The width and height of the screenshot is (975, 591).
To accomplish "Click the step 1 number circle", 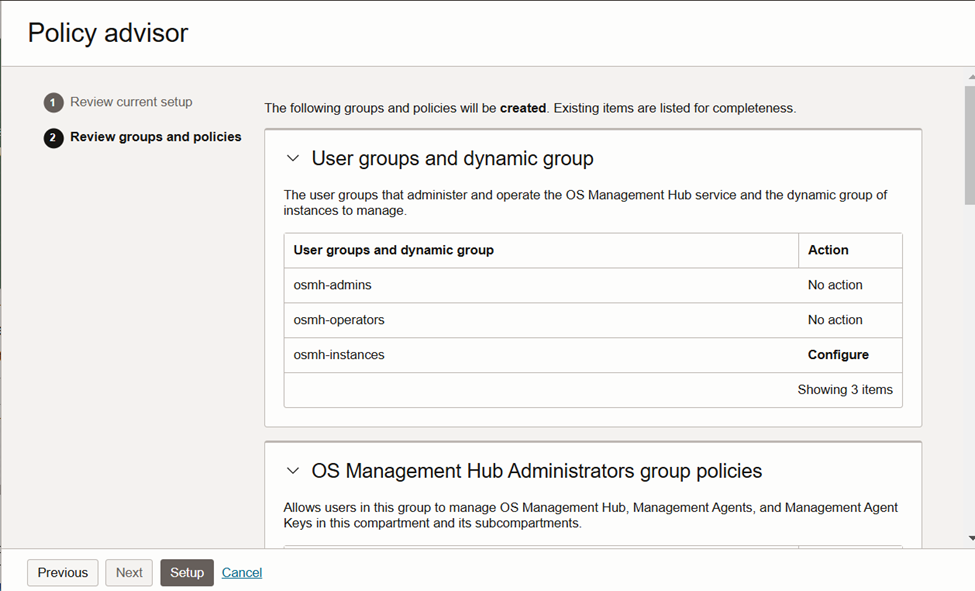I will coord(53,103).
